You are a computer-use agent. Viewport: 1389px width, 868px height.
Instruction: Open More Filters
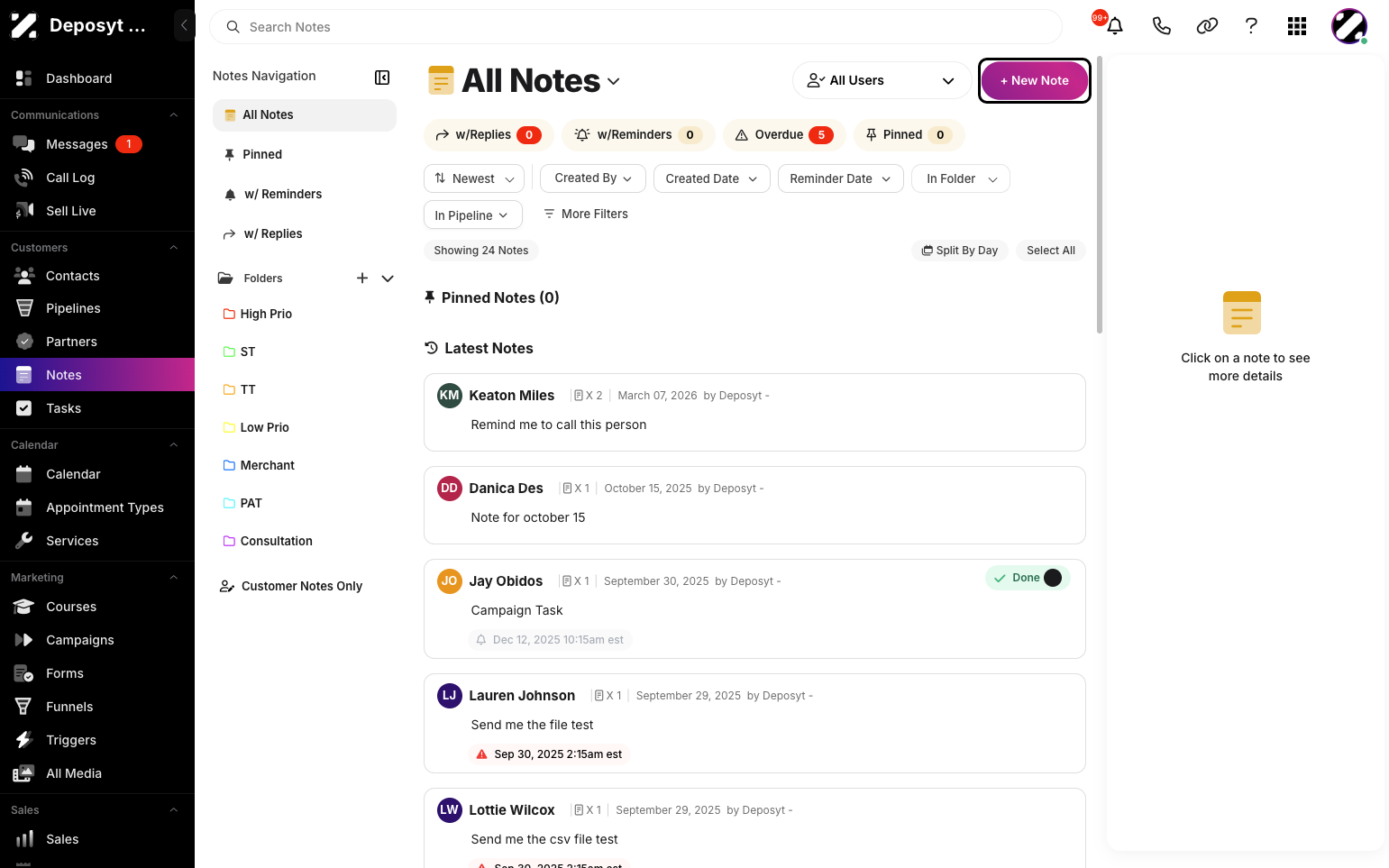[586, 214]
